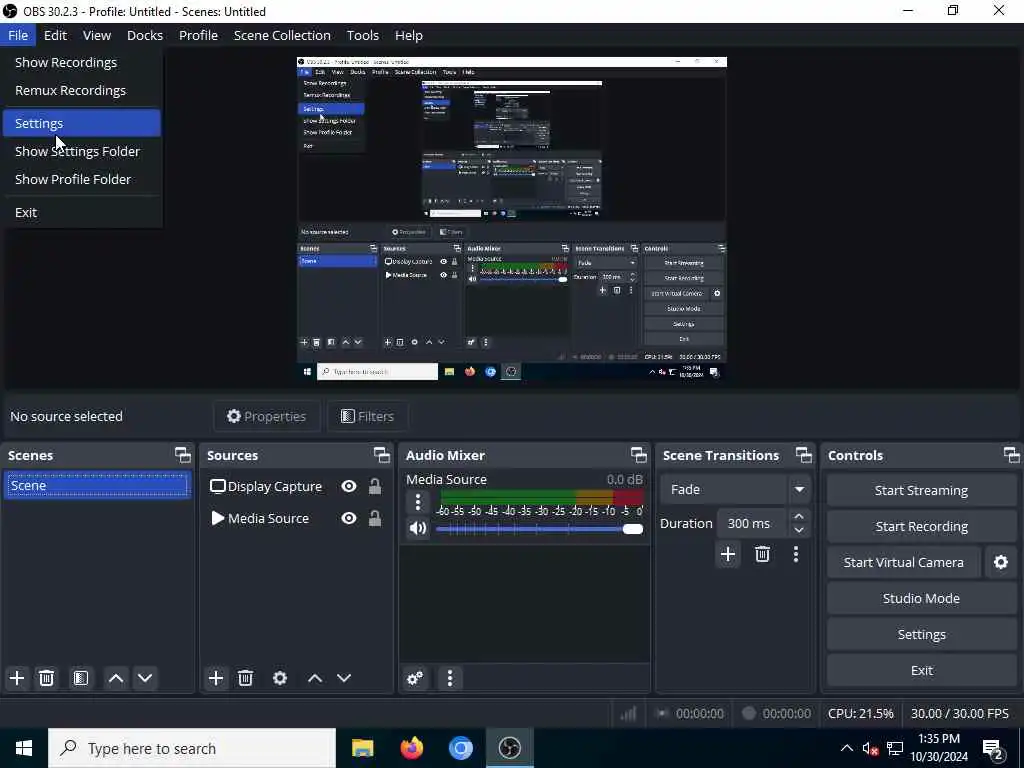Open the Edit menu
Image resolution: width=1024 pixels, height=768 pixels.
click(x=56, y=35)
